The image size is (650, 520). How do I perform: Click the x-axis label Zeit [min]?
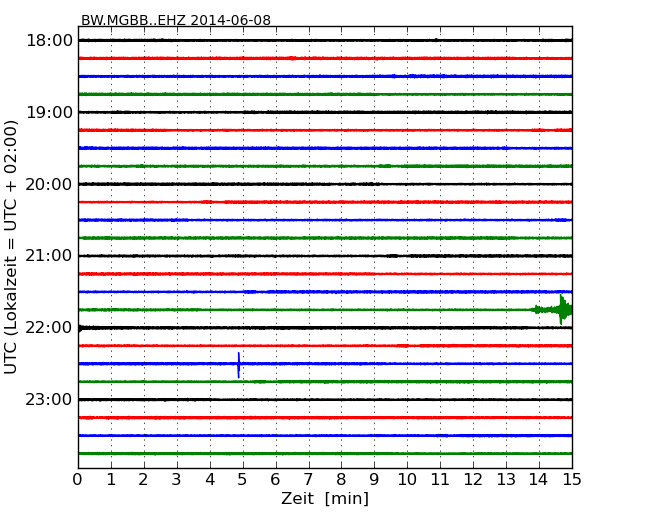[325, 498]
